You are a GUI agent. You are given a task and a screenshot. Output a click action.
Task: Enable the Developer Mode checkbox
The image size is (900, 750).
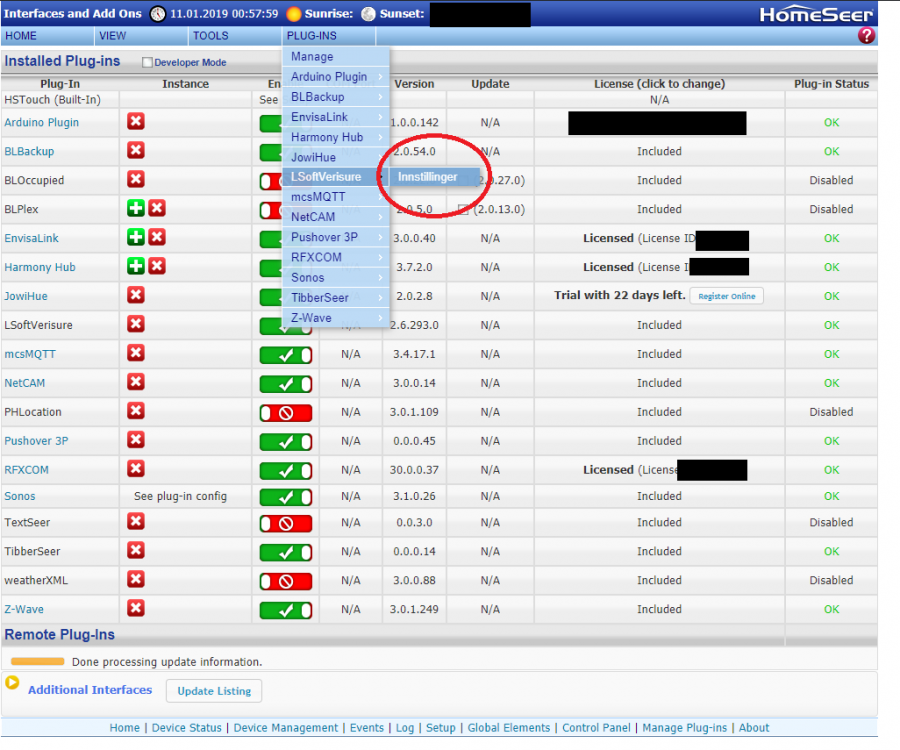tap(148, 62)
